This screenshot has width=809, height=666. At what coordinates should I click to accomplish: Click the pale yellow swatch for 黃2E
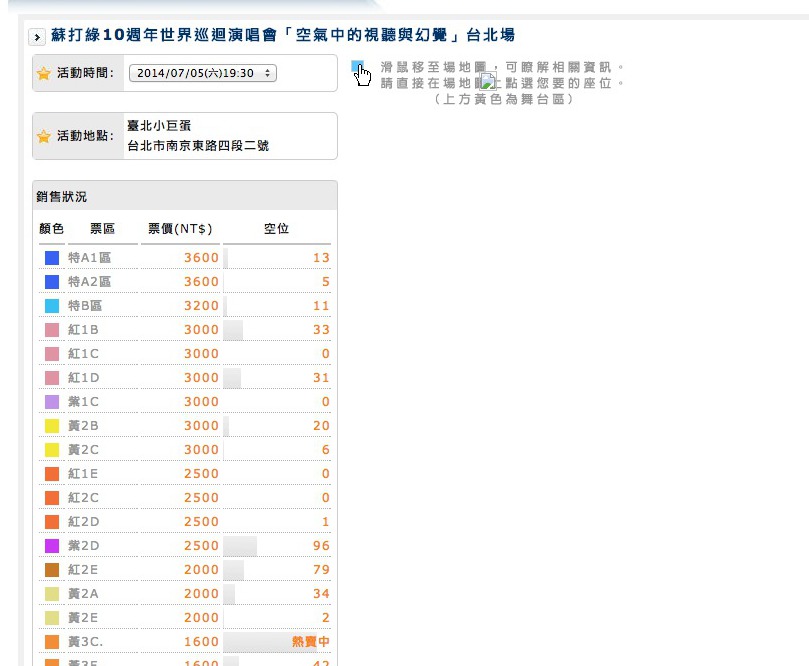52,618
